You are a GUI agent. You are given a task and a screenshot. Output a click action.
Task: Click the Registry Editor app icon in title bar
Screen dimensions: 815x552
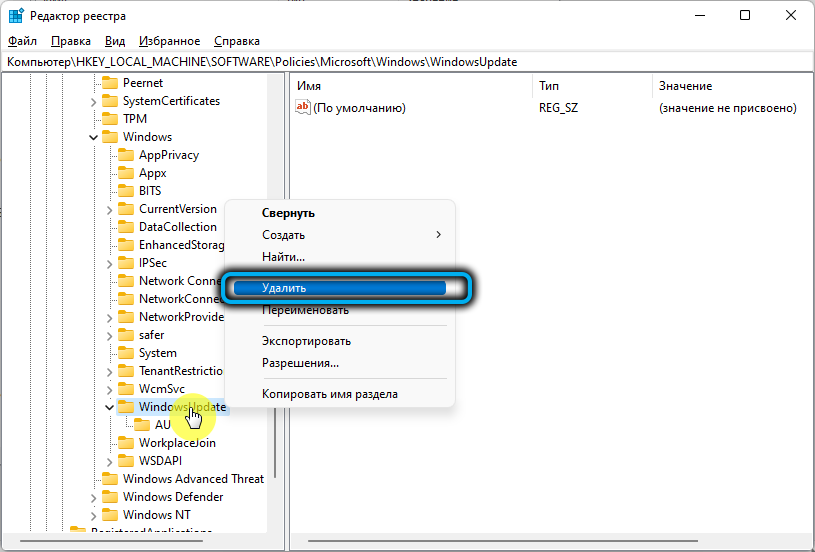click(16, 15)
